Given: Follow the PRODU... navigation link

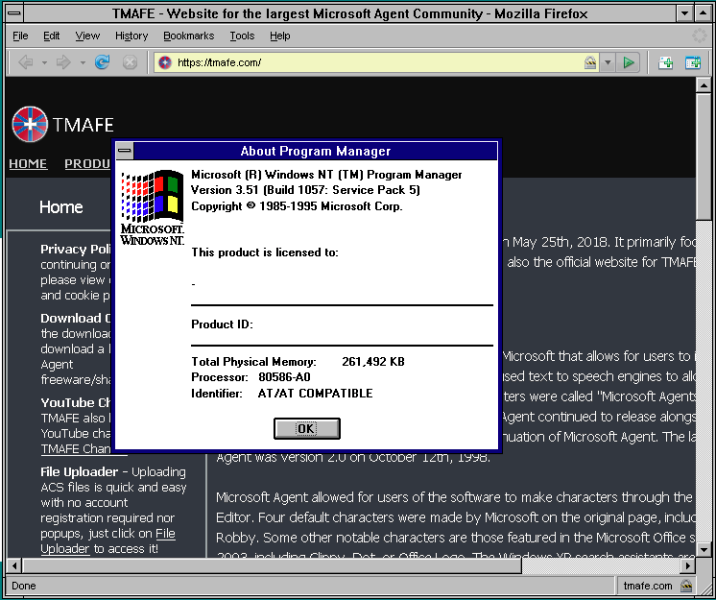Looking at the screenshot, I should pyautogui.click(x=88, y=163).
